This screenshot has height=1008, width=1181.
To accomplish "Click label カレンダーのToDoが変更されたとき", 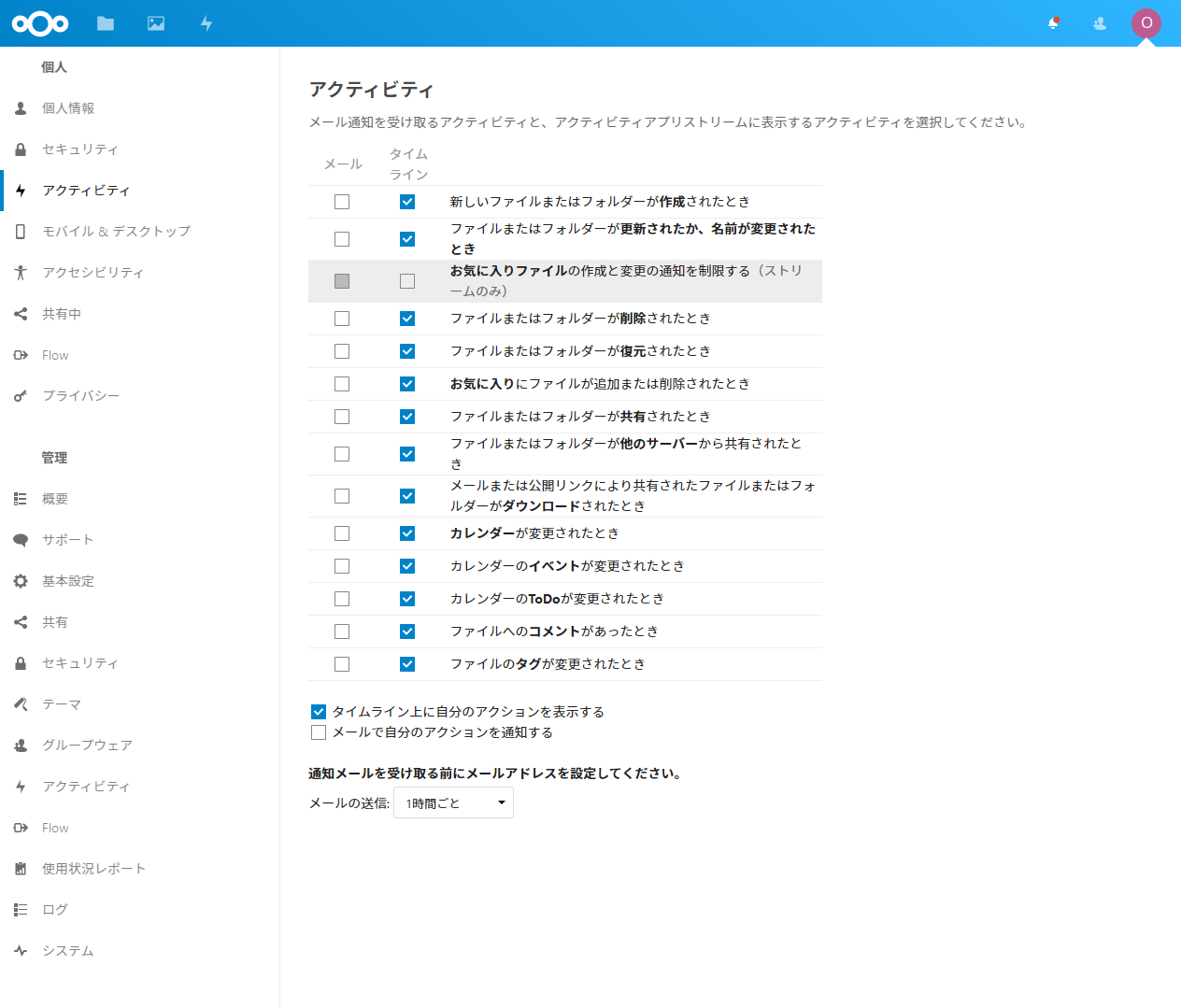I will tap(557, 599).
